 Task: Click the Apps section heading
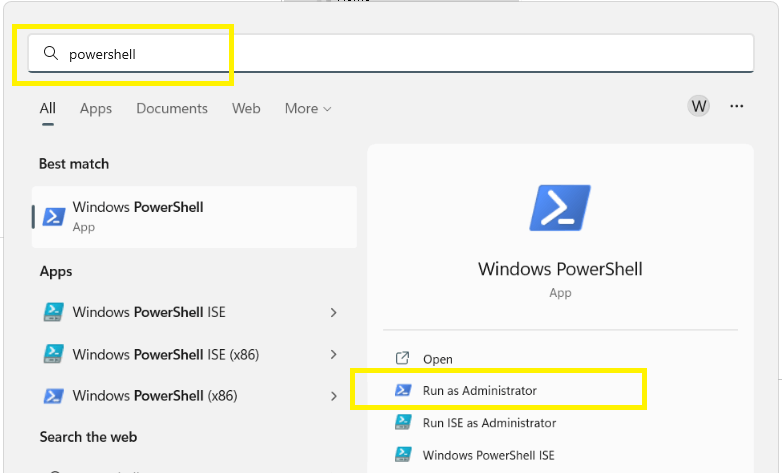[56, 271]
